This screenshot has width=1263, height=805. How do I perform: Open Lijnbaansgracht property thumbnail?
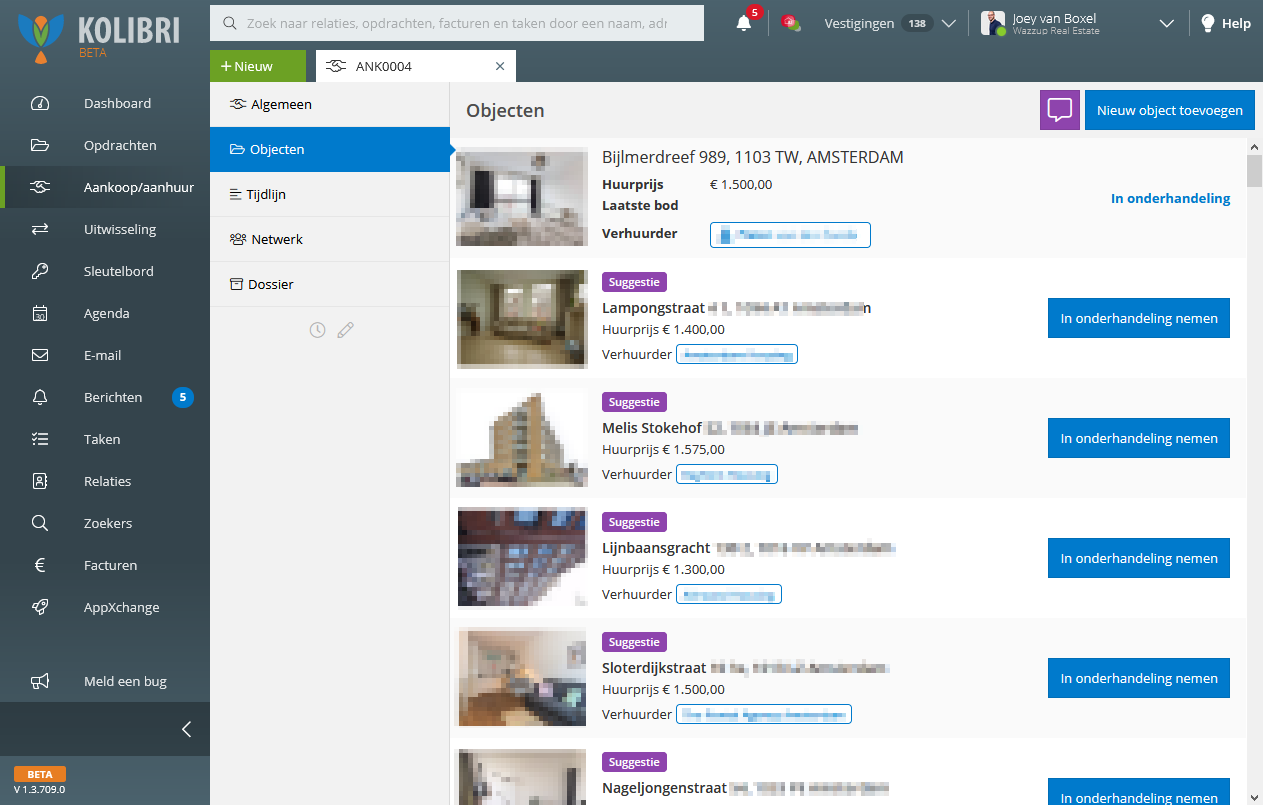[522, 558]
